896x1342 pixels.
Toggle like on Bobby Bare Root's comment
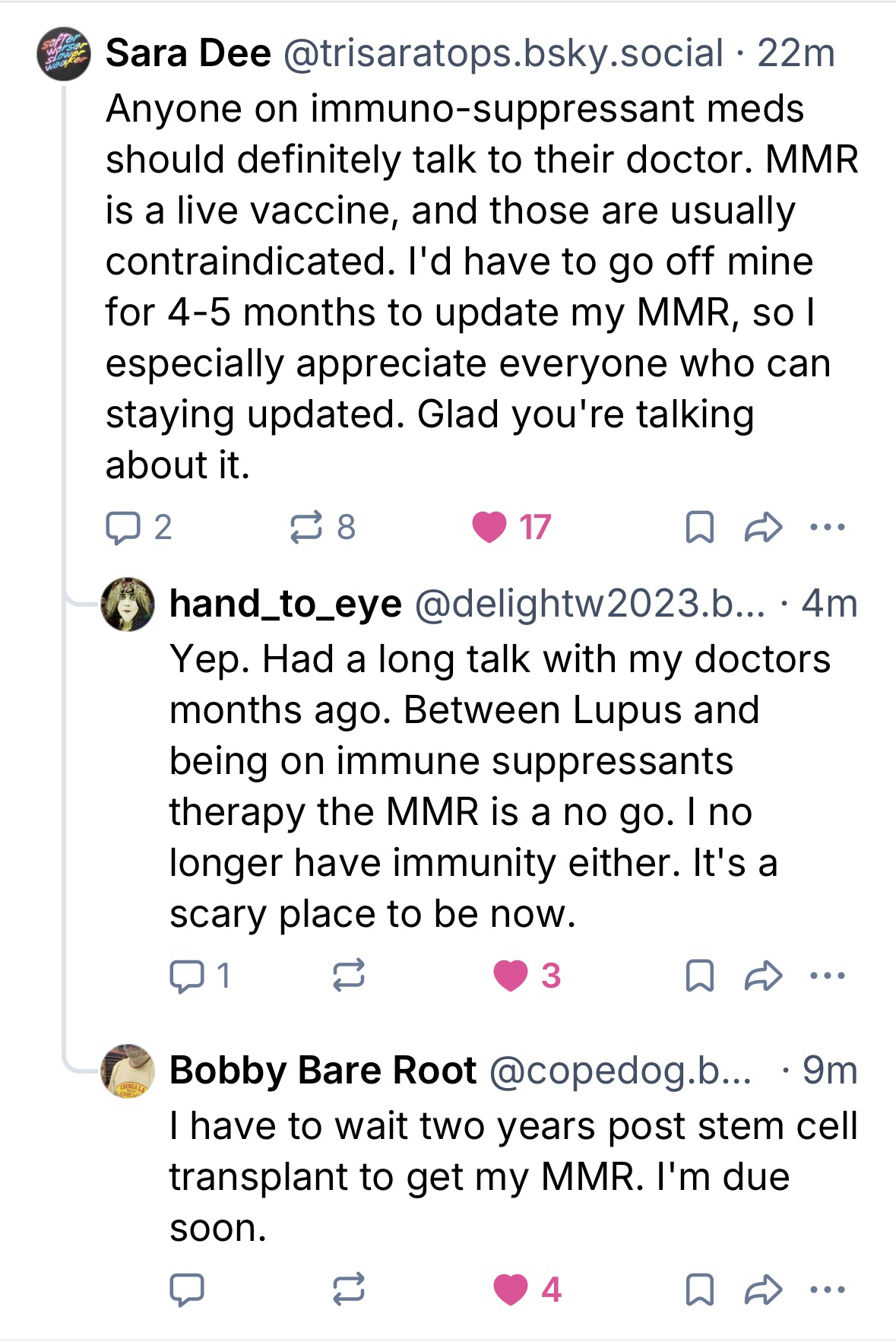pyautogui.click(x=510, y=1290)
